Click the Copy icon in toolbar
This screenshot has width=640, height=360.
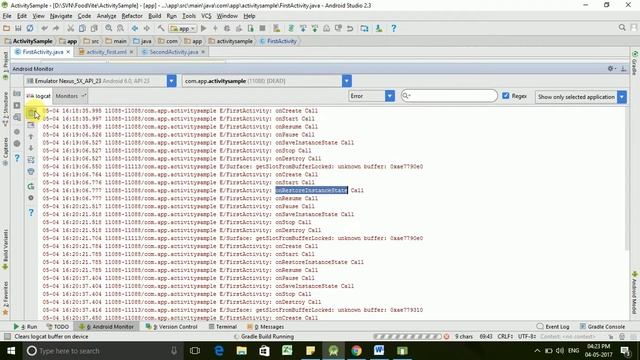(82, 28)
